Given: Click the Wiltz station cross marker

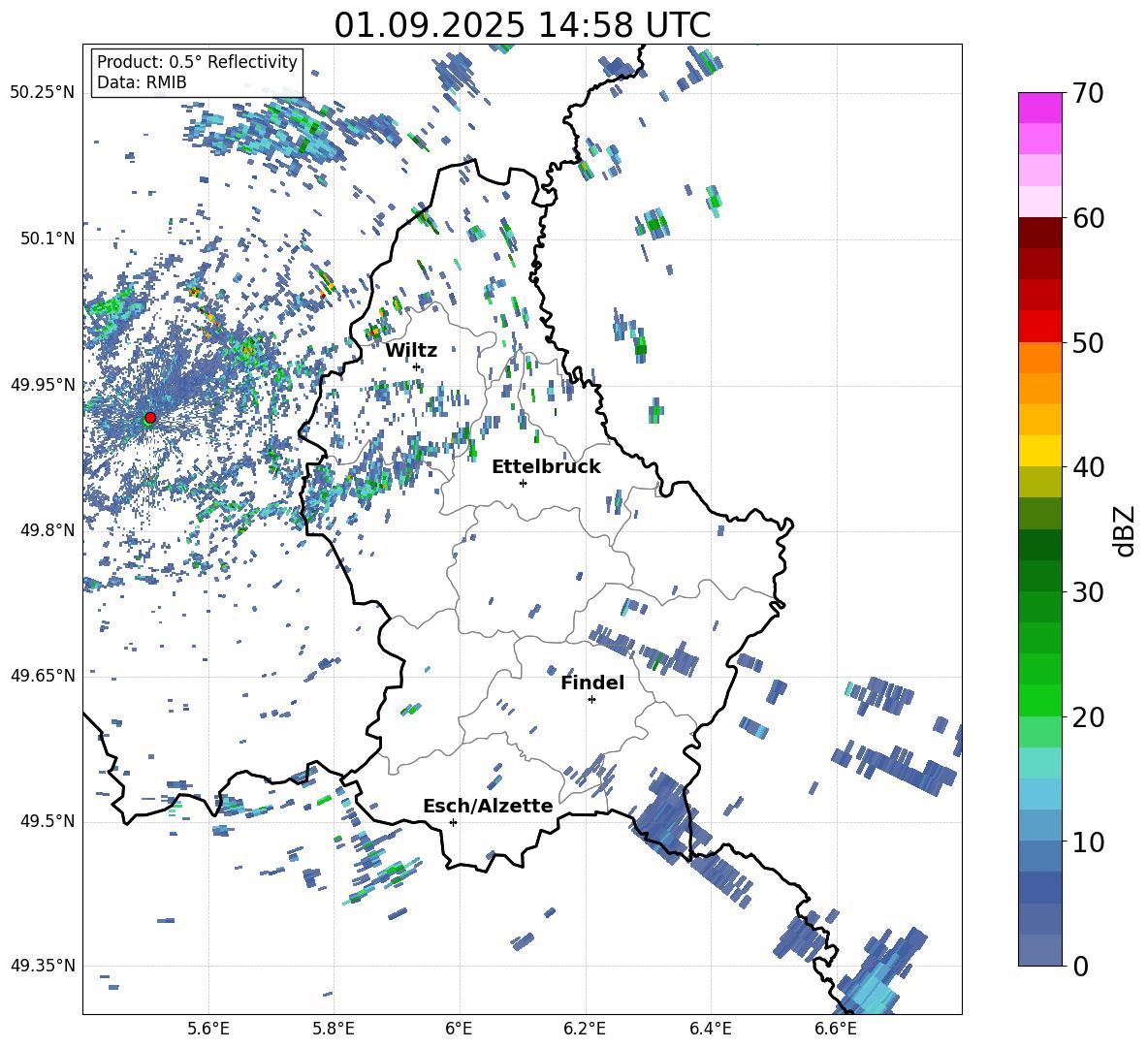Looking at the screenshot, I should (417, 366).
